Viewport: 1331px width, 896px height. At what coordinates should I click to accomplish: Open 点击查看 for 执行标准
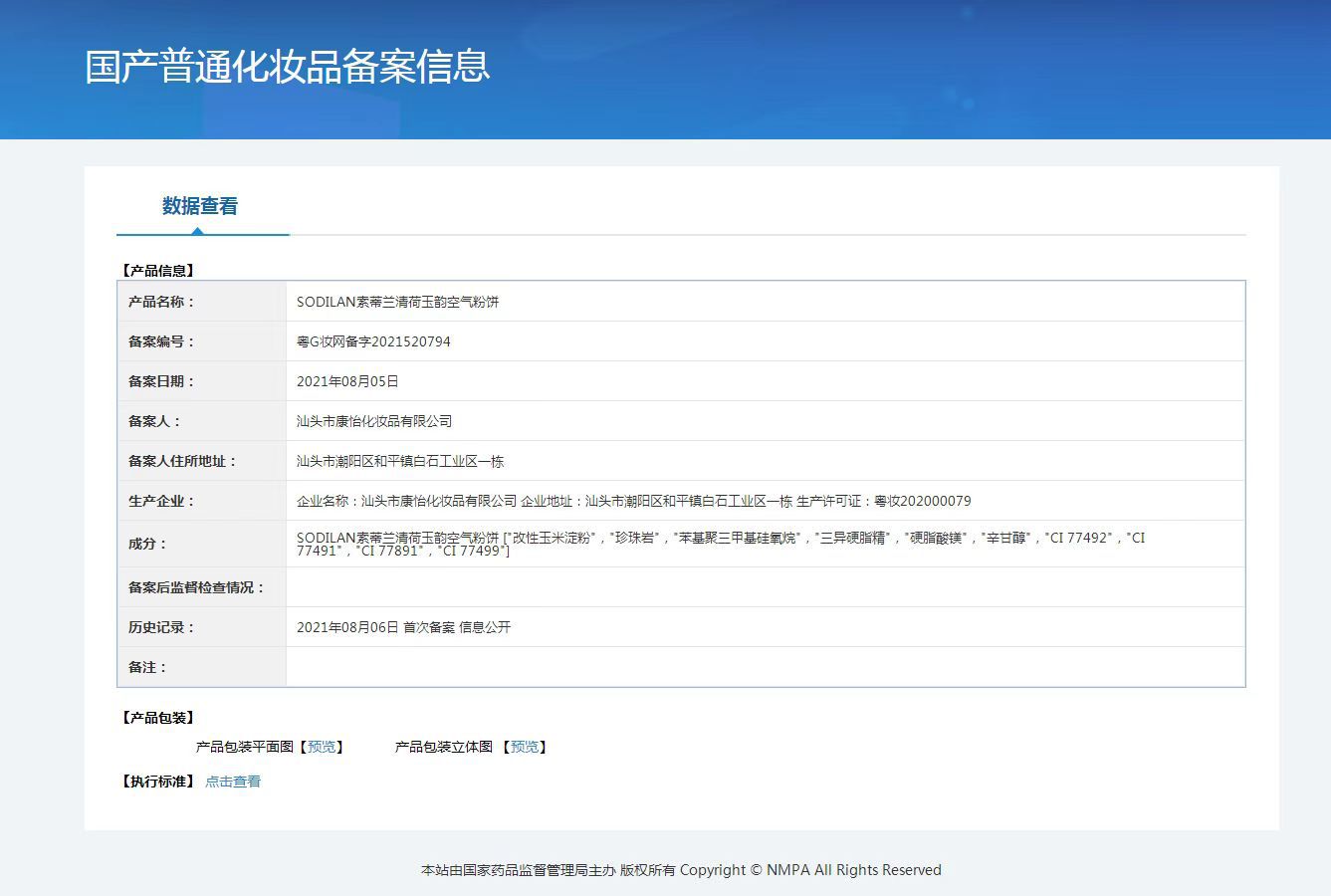233,782
